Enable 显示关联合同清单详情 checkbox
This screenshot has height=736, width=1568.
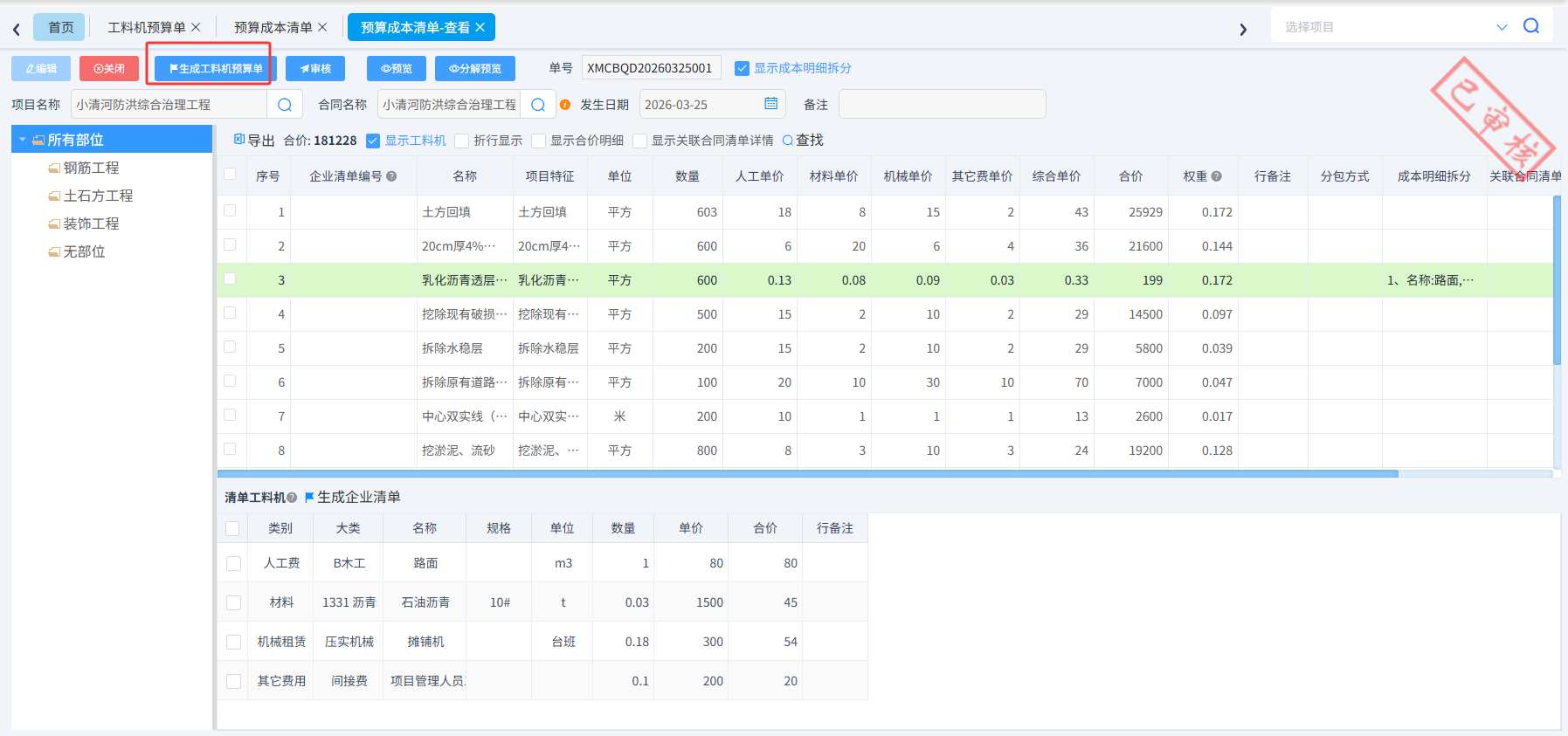click(x=640, y=141)
